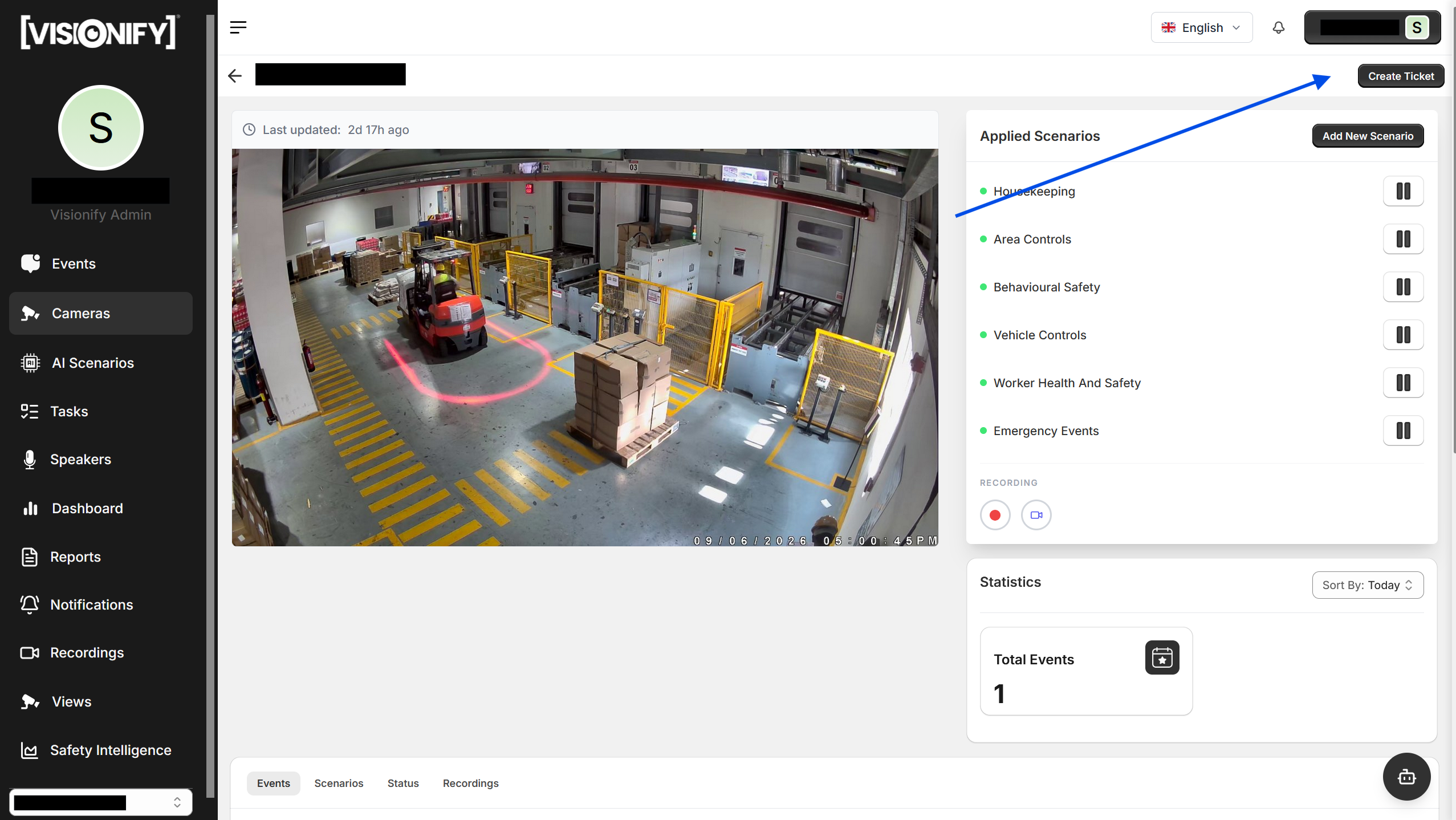The image size is (1456, 820).
Task: Click the Total Events calendar icon
Action: tap(1162, 657)
